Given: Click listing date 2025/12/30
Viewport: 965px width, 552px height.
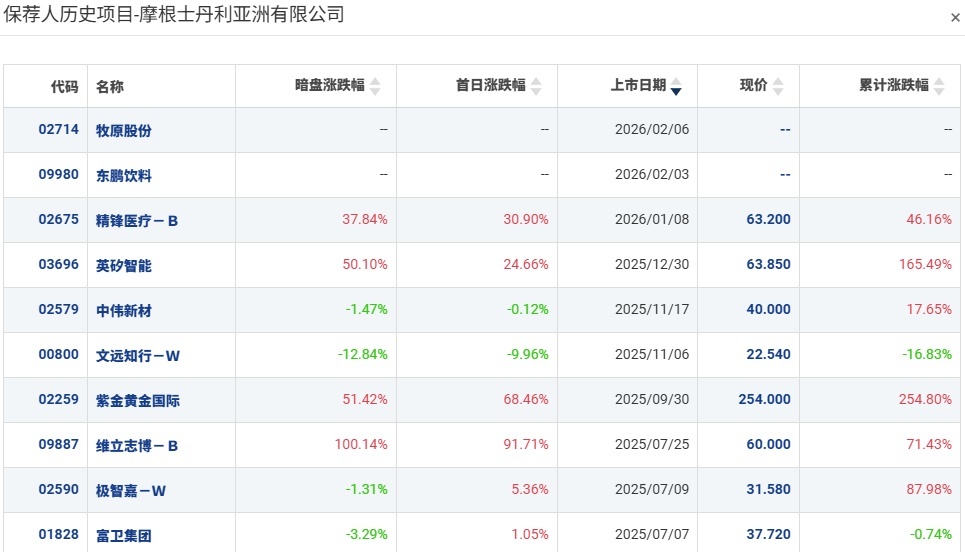Looking at the screenshot, I should click(652, 264).
